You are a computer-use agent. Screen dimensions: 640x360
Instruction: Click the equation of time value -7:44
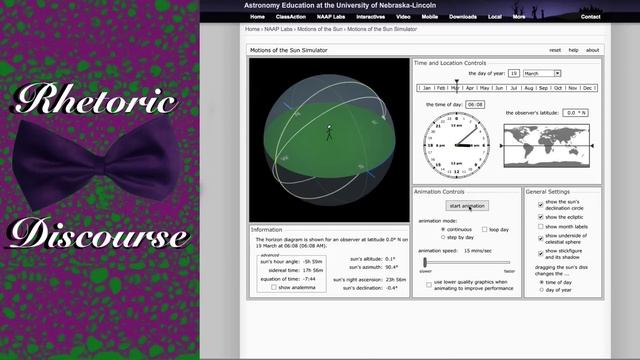click(309, 279)
